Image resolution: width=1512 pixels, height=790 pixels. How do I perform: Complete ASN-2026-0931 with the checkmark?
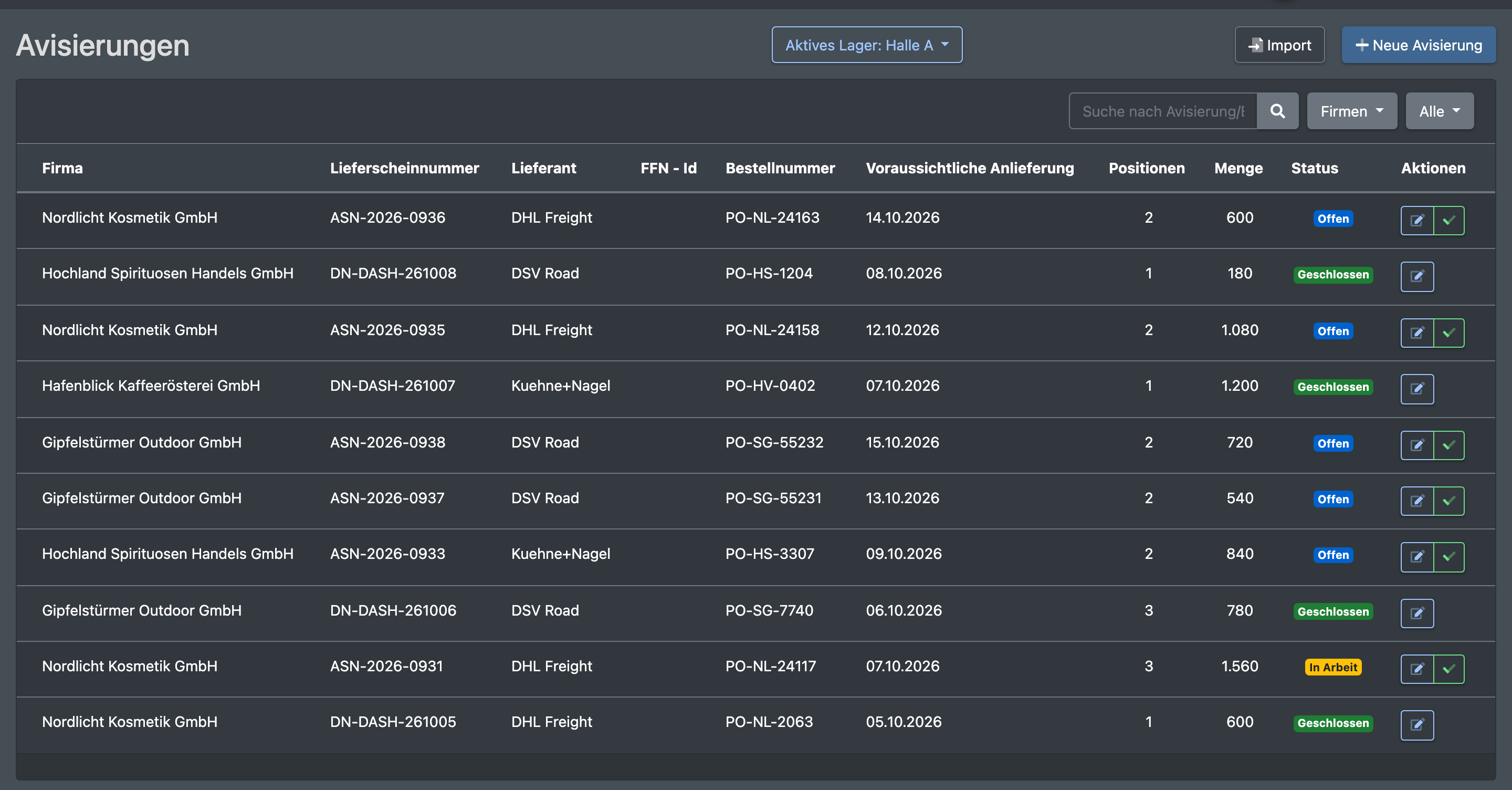(1448, 669)
